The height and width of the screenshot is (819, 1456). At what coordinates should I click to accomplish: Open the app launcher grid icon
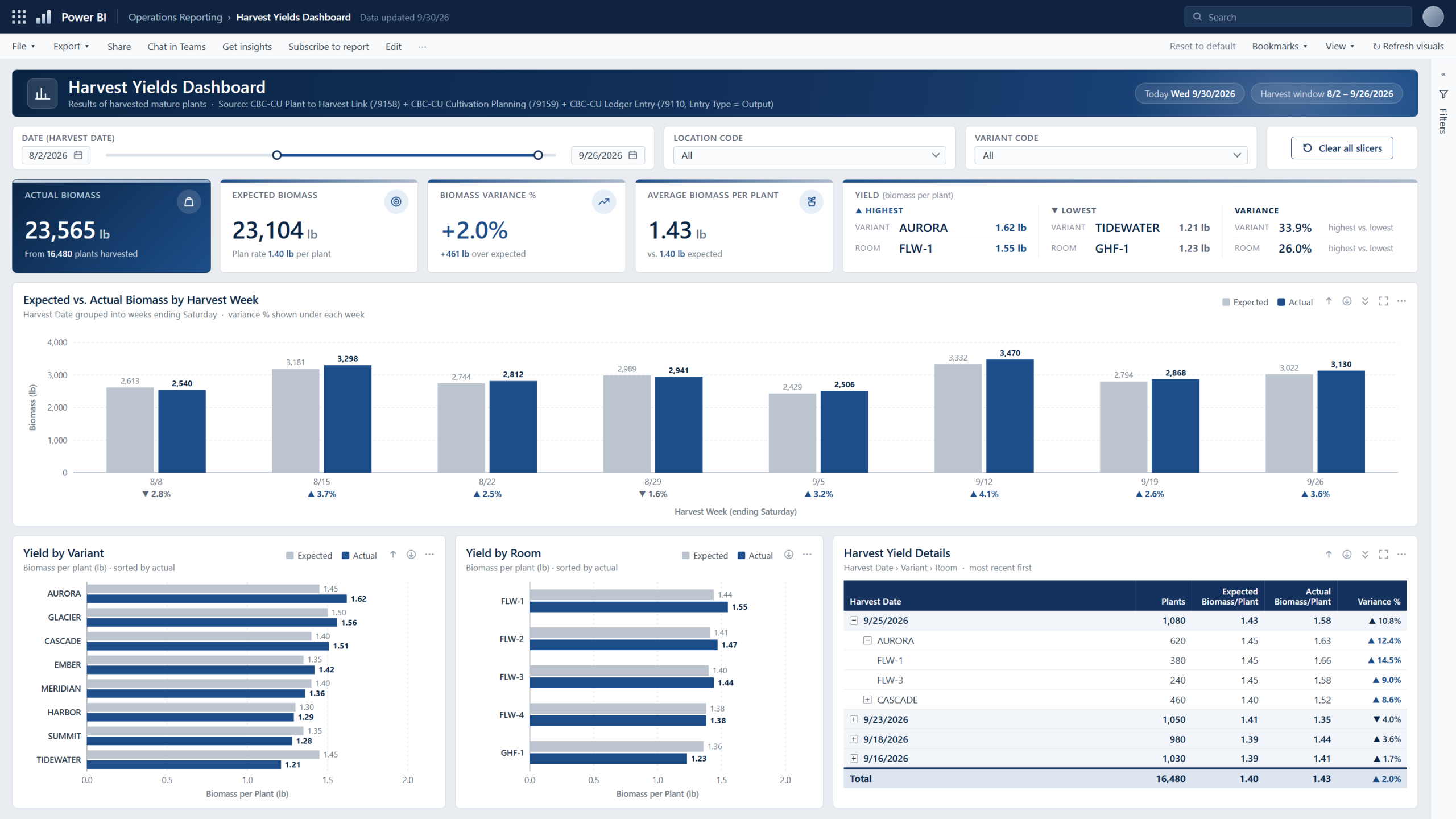19,17
